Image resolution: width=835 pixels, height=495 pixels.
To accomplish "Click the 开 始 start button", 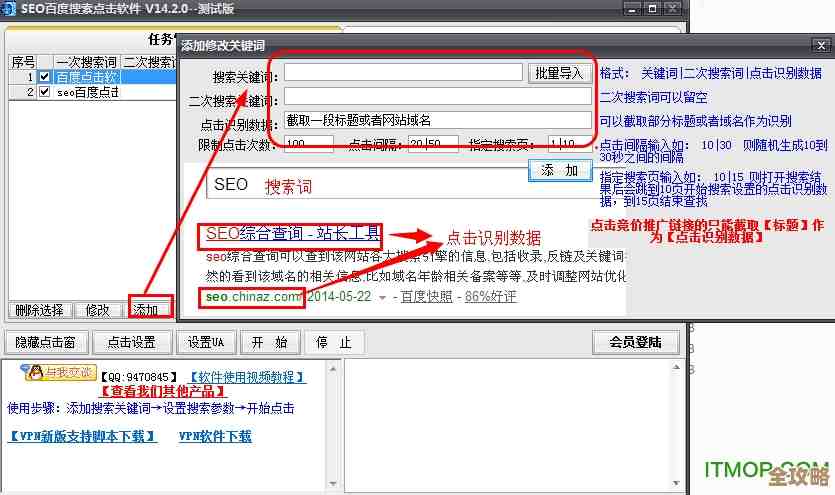I will (x=270, y=342).
